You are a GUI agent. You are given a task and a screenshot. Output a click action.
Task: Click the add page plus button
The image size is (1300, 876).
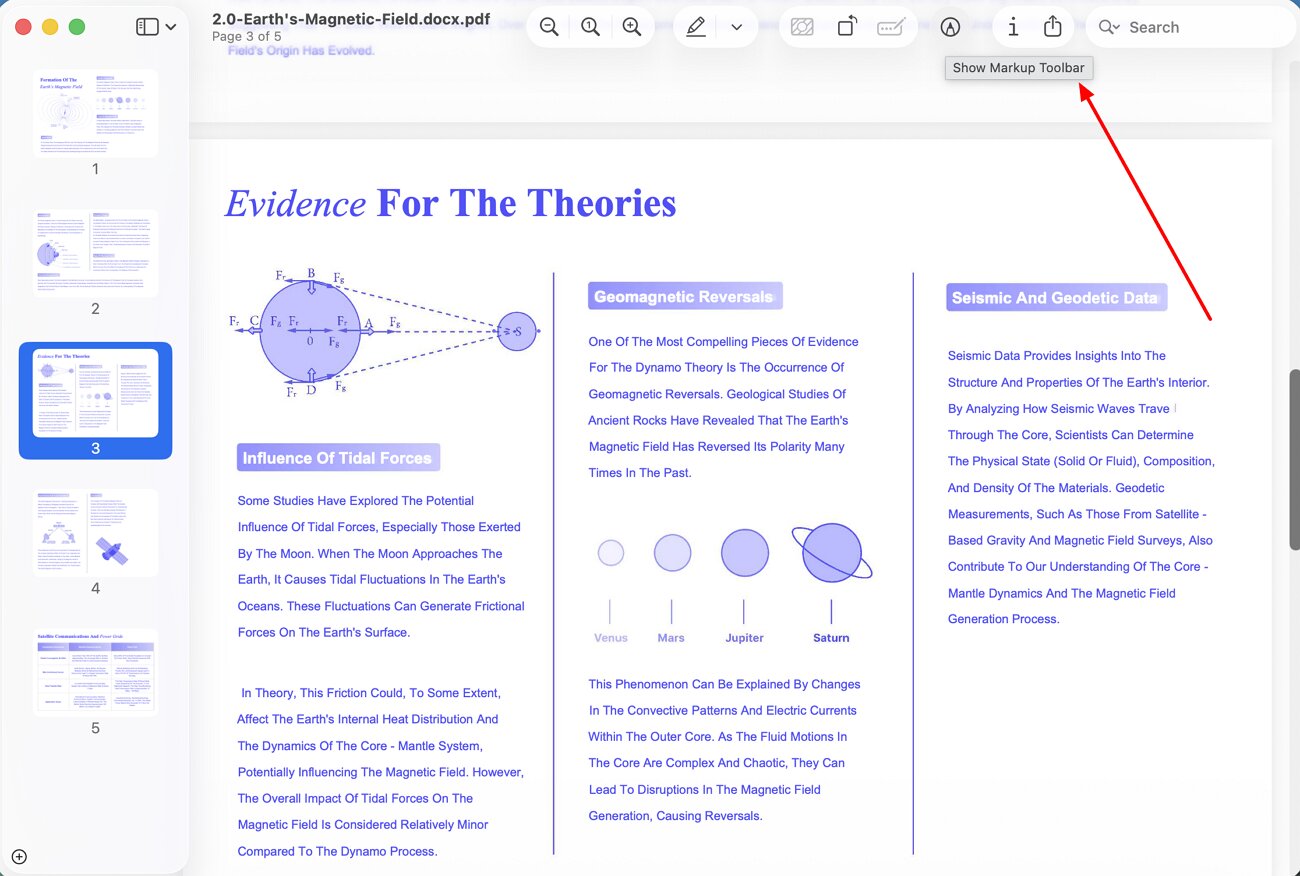pos(19,856)
